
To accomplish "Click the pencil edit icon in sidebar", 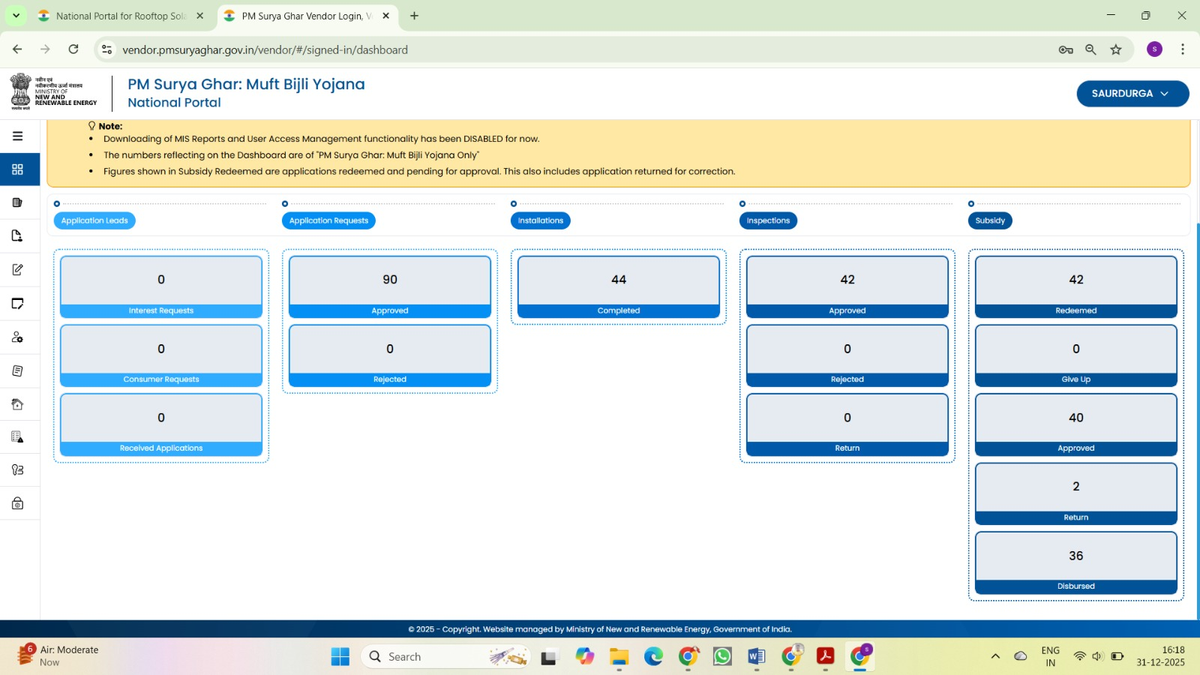I will (x=17, y=270).
